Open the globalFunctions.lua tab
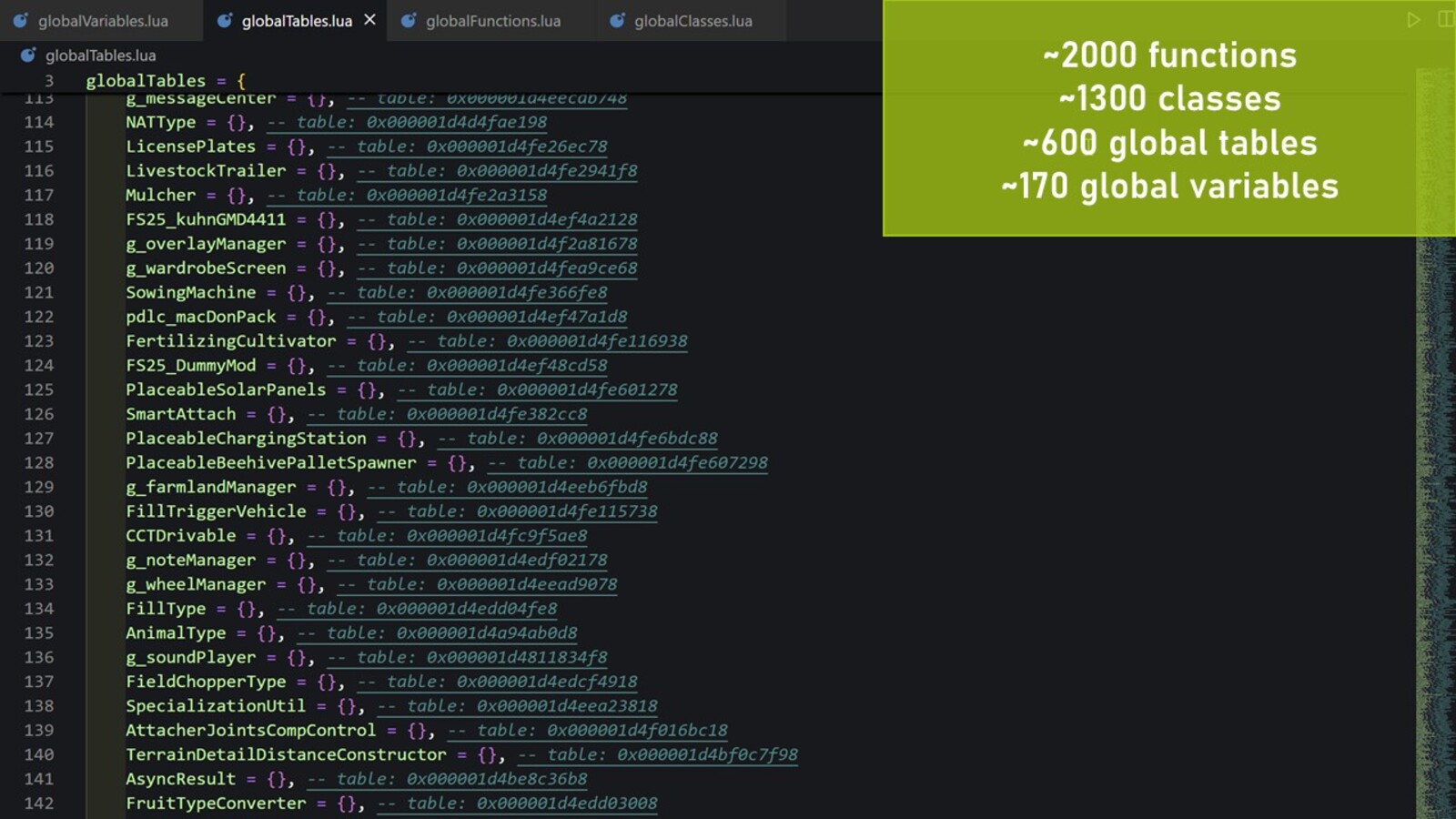The width and height of the screenshot is (1456, 819). click(x=492, y=21)
